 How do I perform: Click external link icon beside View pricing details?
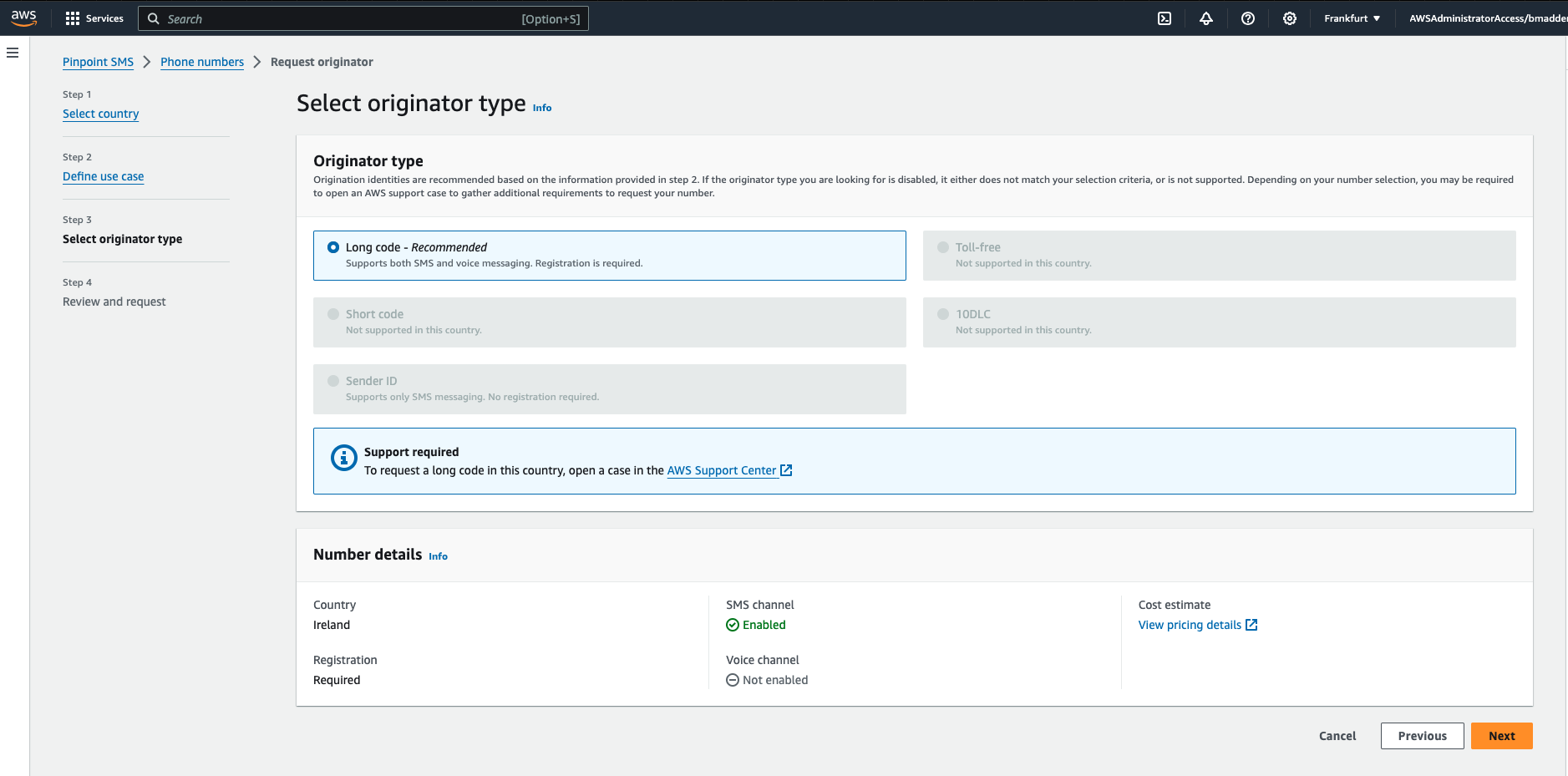coord(1251,625)
